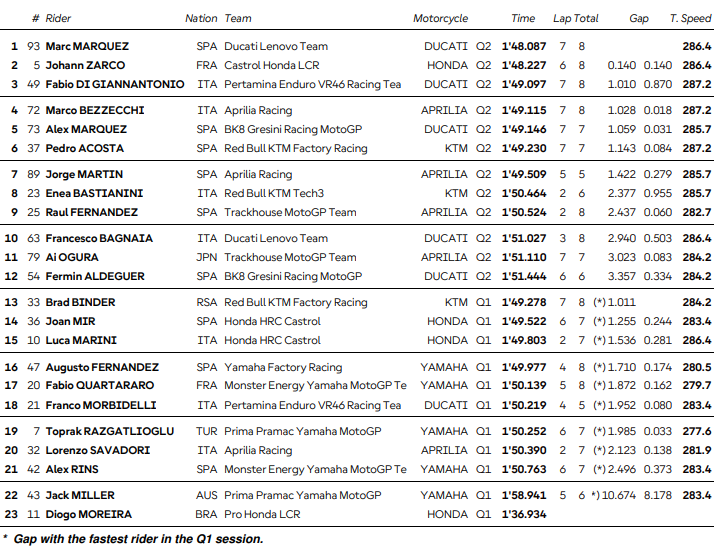
Task: Click the Lap Total column header
Action: [576, 18]
